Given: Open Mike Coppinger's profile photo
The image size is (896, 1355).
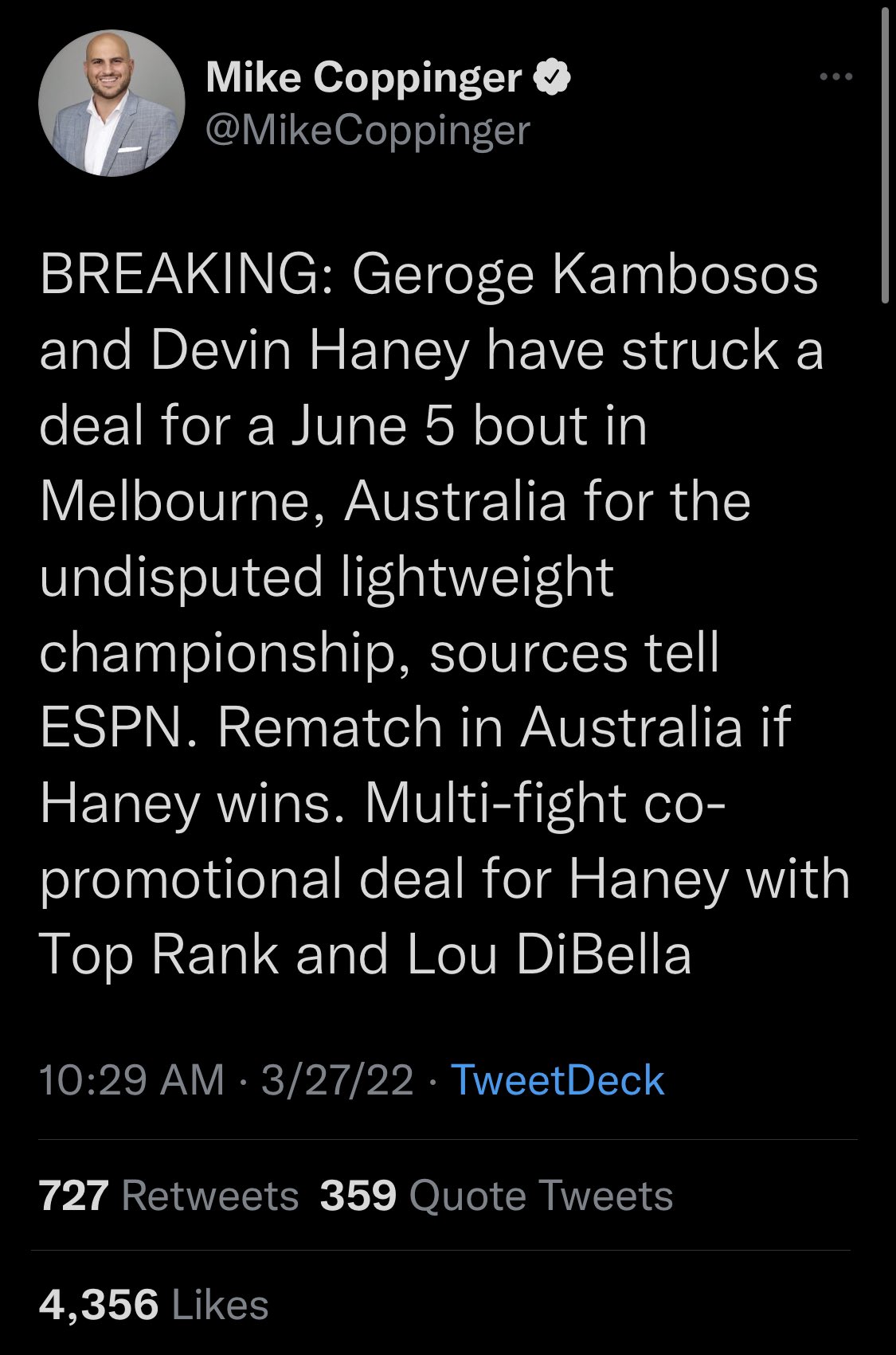Looking at the screenshot, I should click(x=112, y=103).
